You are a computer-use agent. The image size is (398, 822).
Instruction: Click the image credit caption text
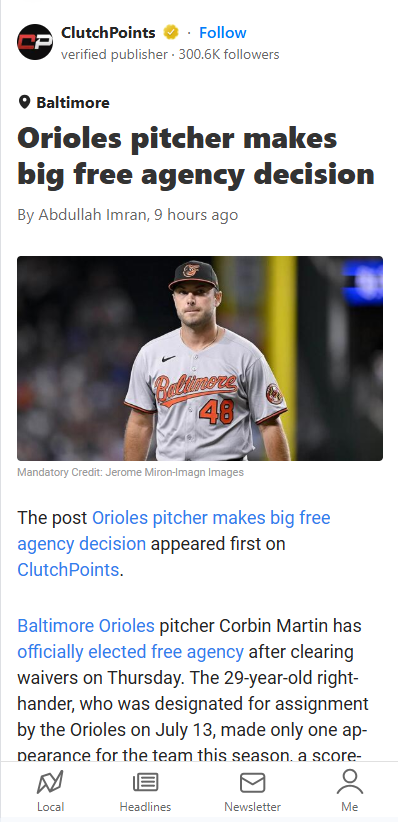(x=131, y=472)
